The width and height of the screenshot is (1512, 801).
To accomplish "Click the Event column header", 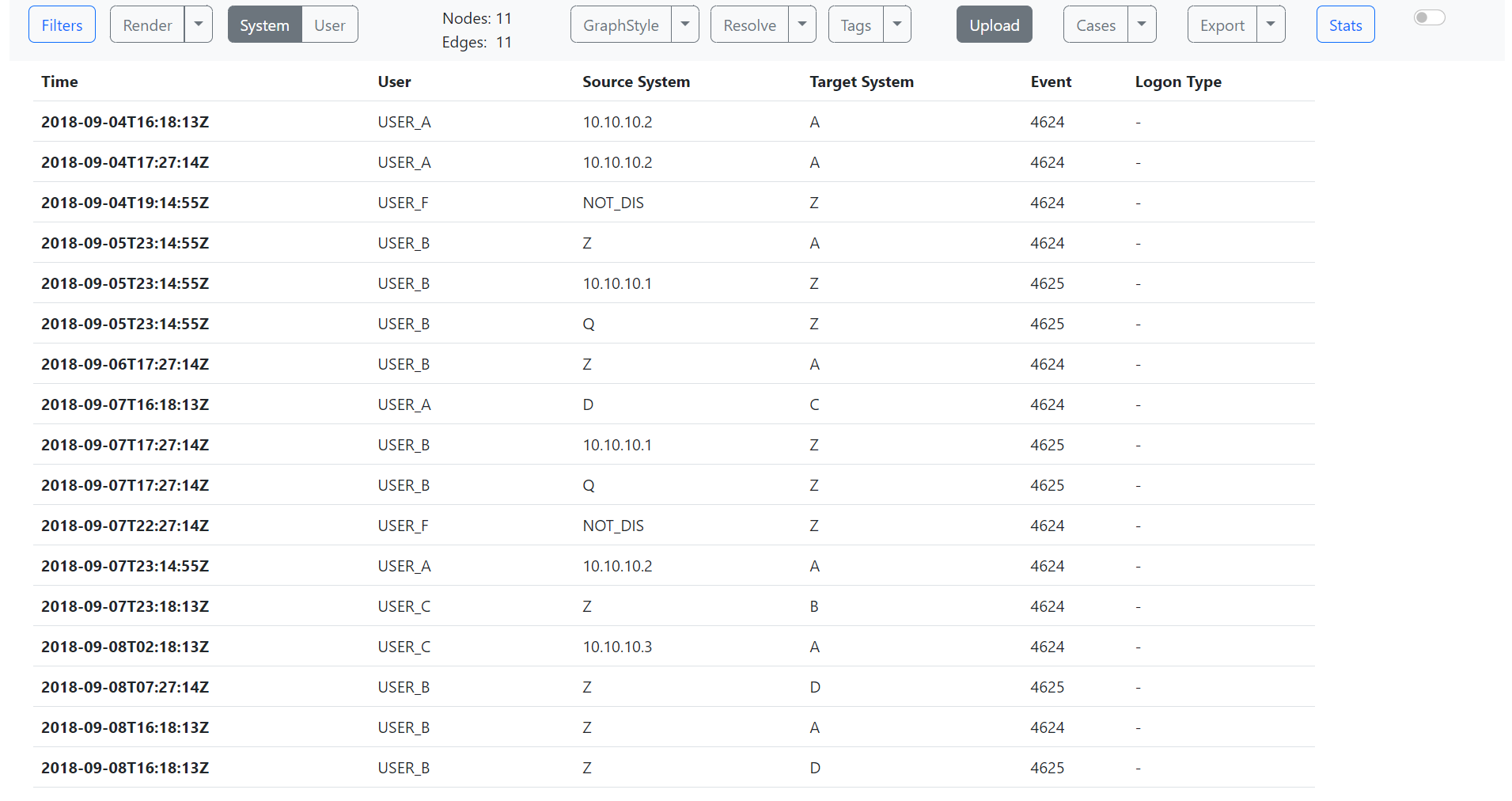I will 1051,82.
